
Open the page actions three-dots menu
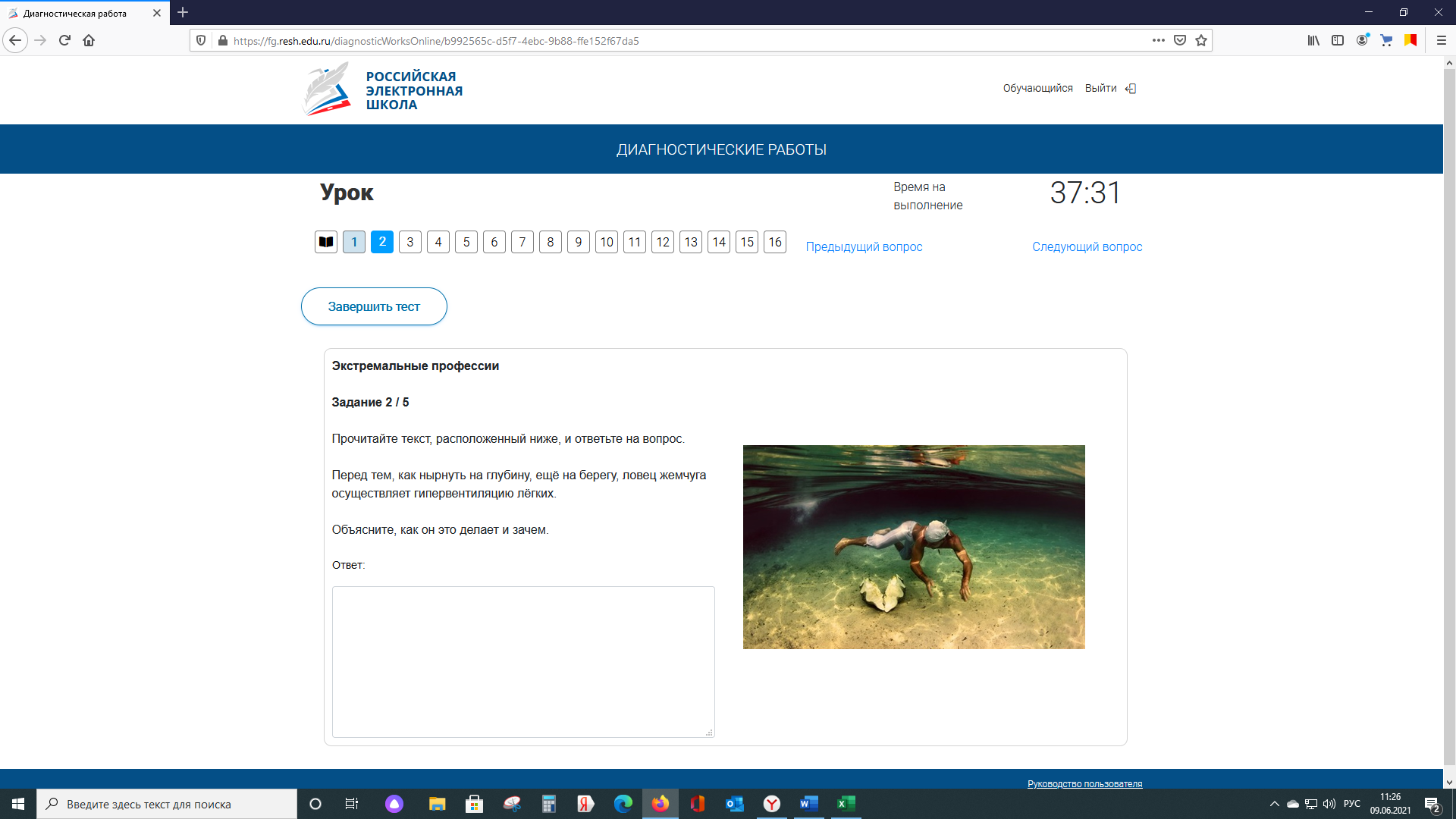(1158, 40)
